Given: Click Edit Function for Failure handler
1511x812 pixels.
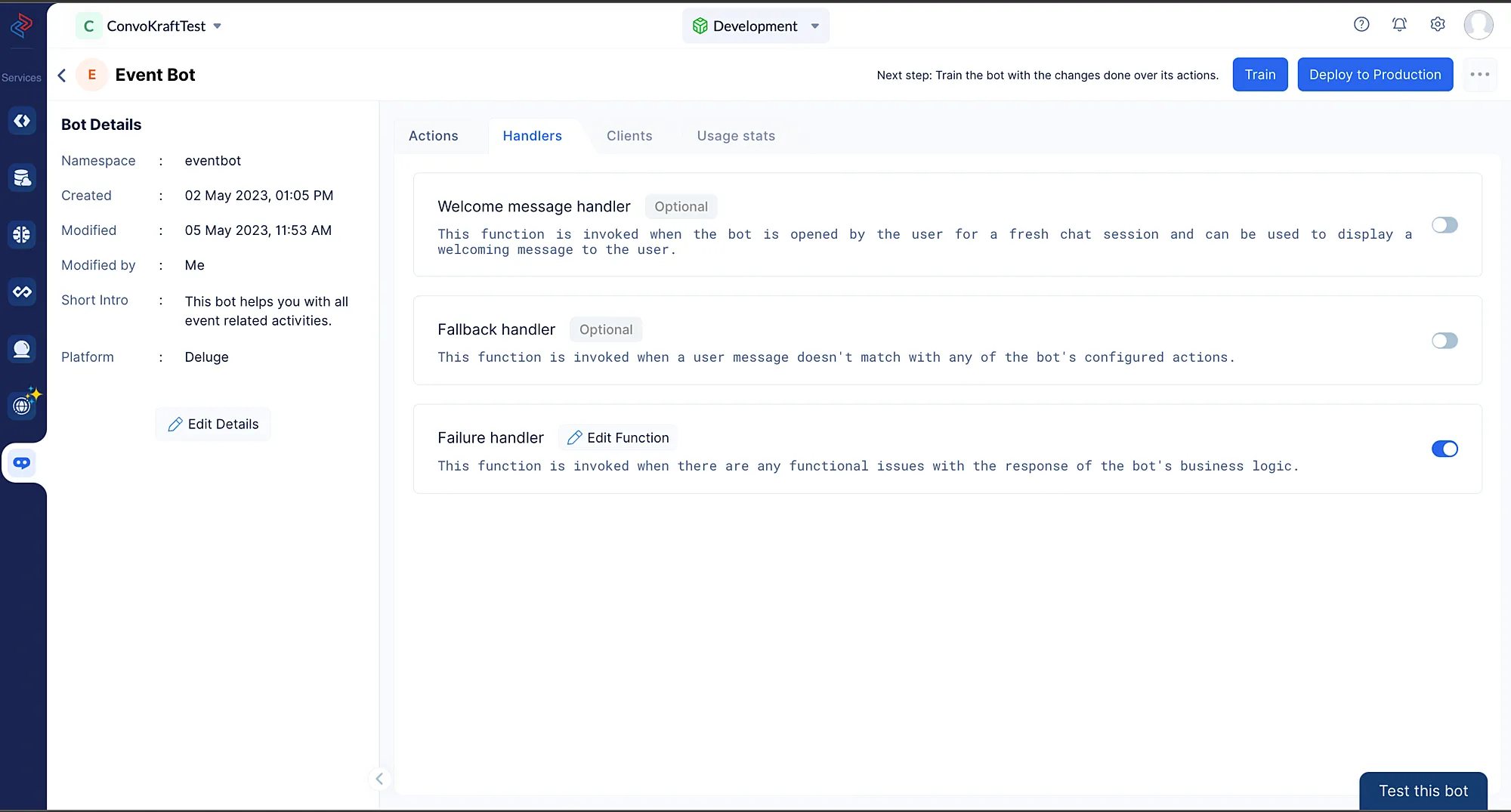Looking at the screenshot, I should pos(618,438).
